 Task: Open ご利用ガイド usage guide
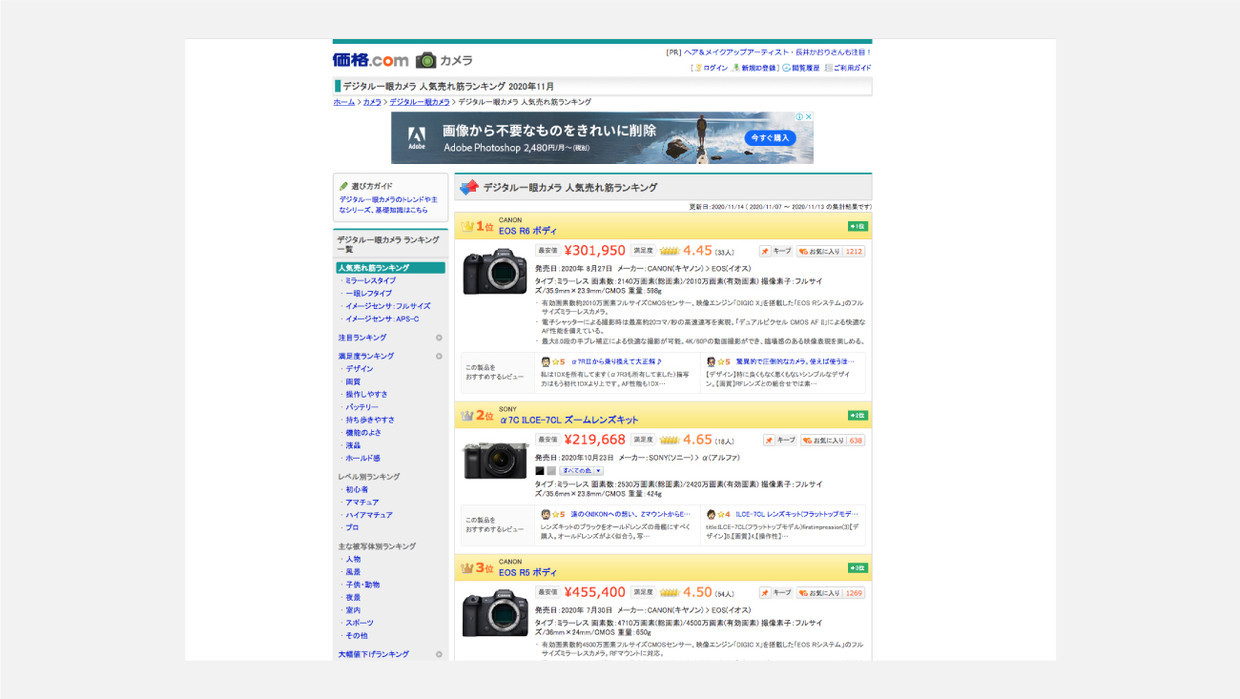coord(852,68)
